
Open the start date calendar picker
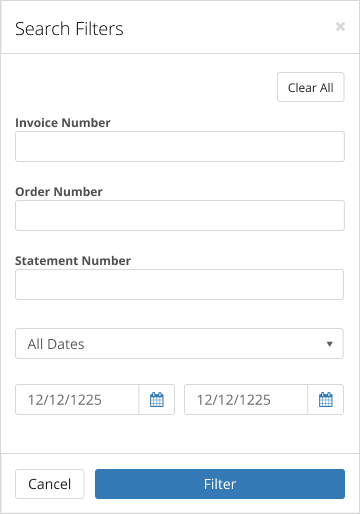pyautogui.click(x=157, y=400)
